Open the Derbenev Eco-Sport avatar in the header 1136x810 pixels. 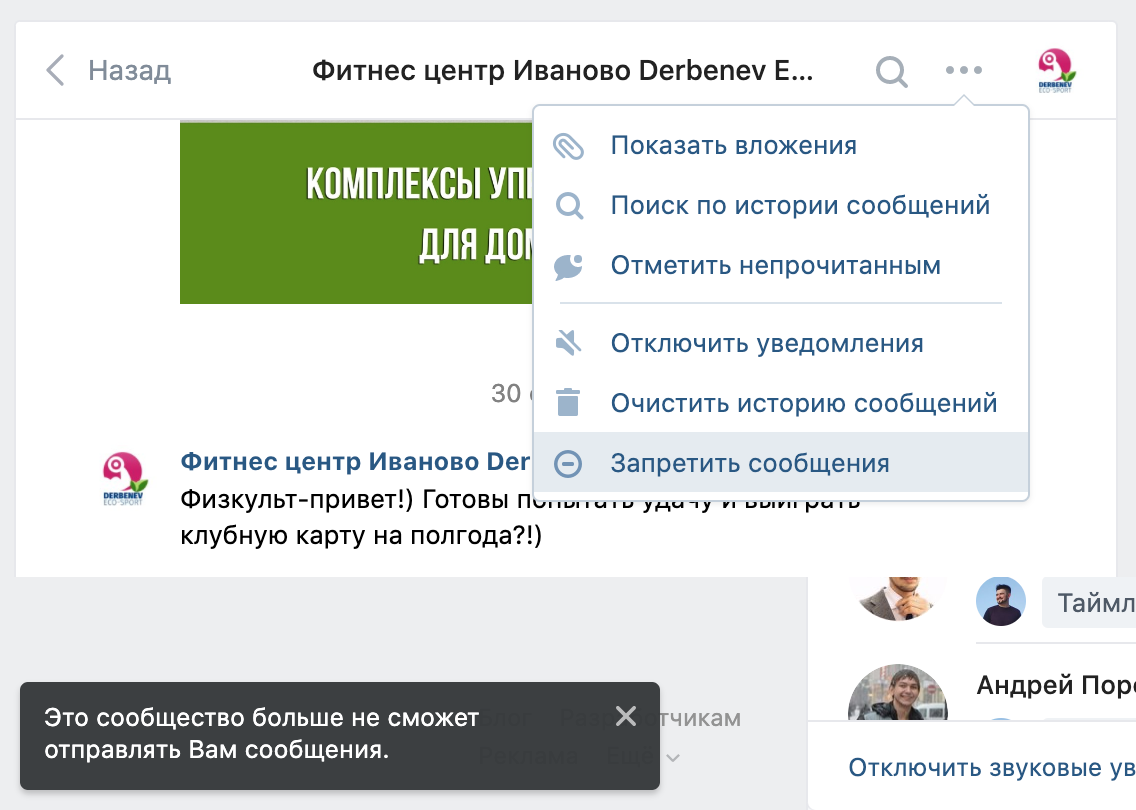pos(1056,70)
